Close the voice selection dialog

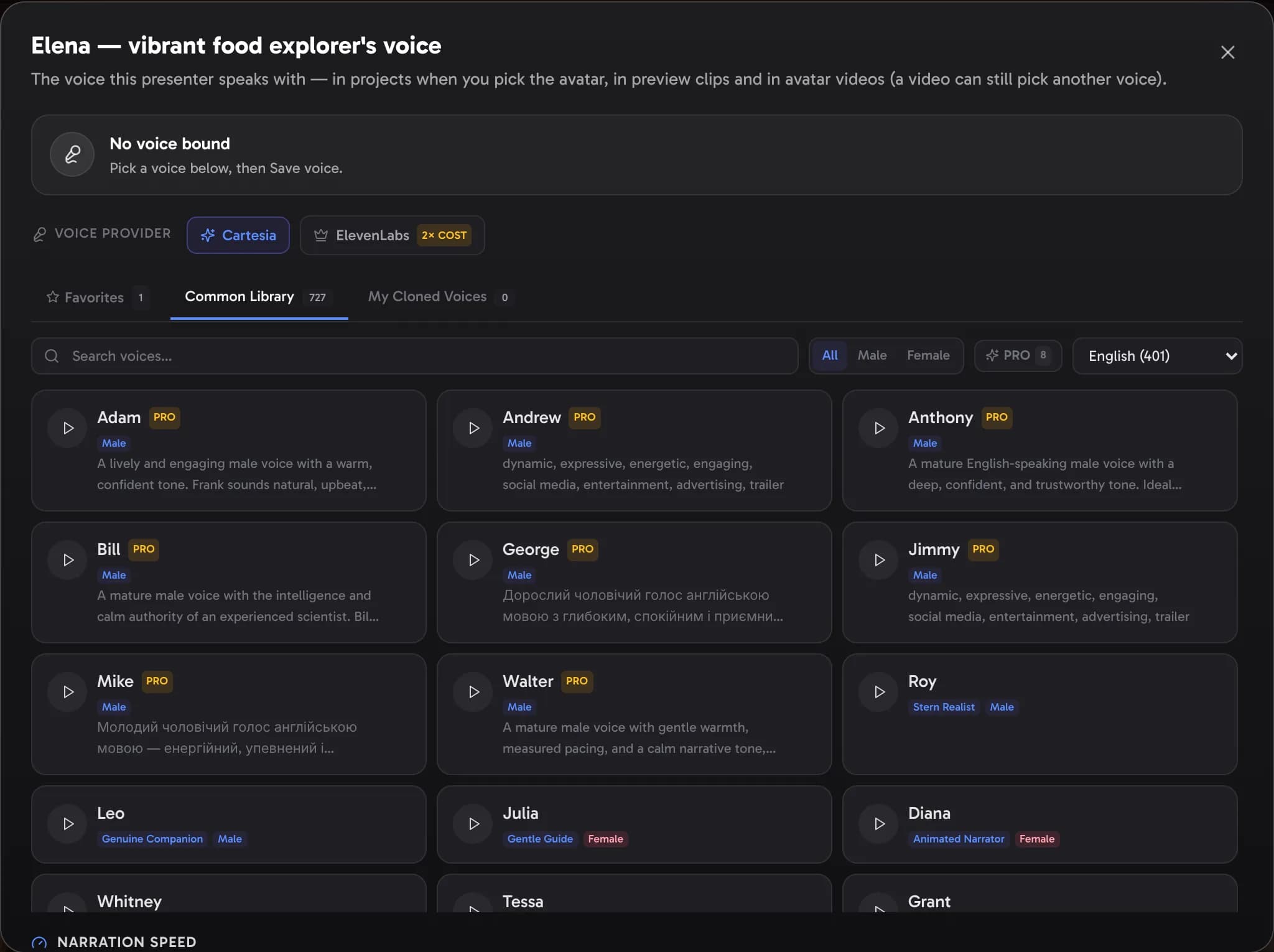pyautogui.click(x=1227, y=52)
